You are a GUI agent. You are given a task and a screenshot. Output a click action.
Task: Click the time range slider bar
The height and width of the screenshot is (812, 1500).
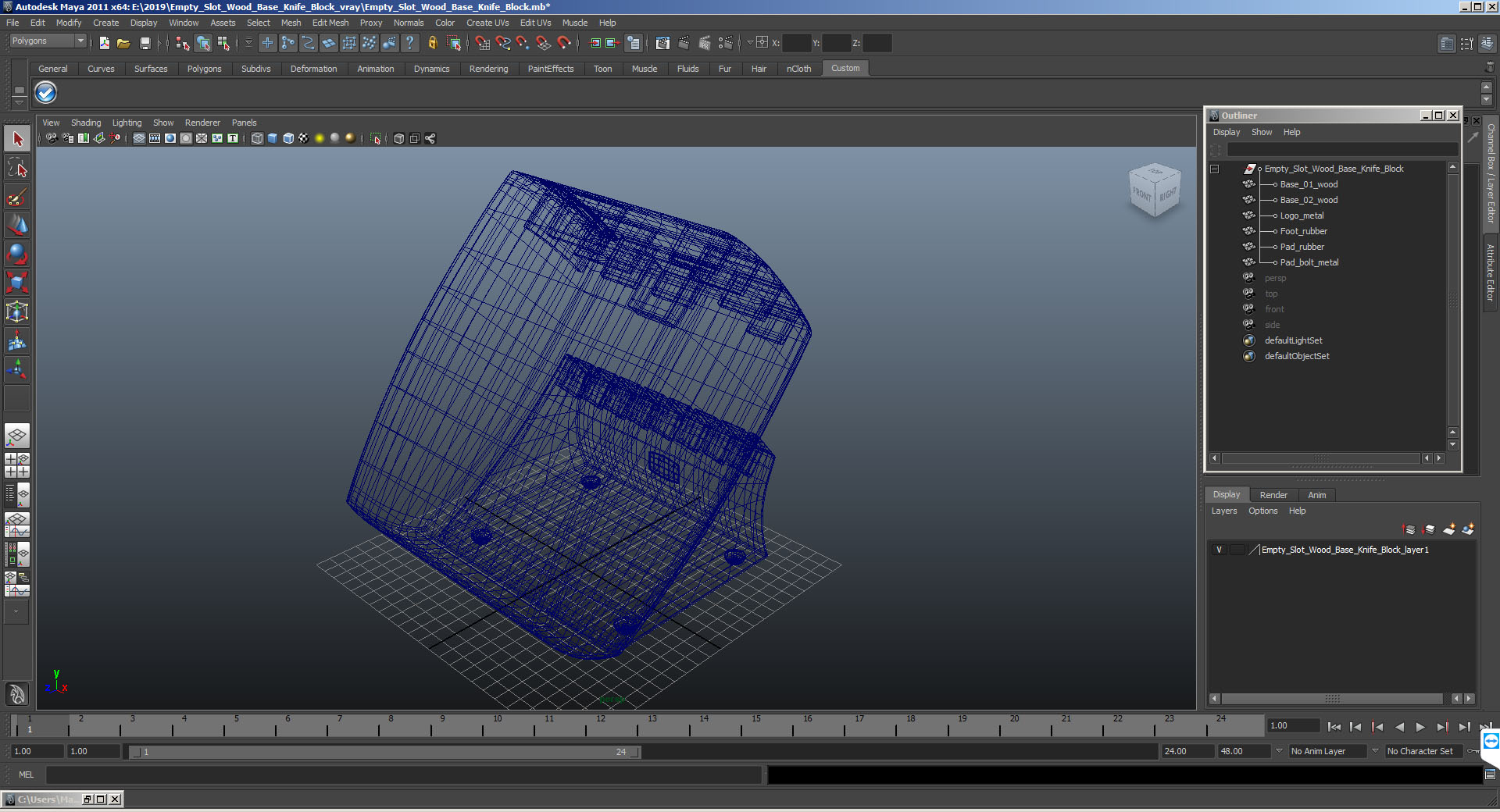[x=384, y=752]
